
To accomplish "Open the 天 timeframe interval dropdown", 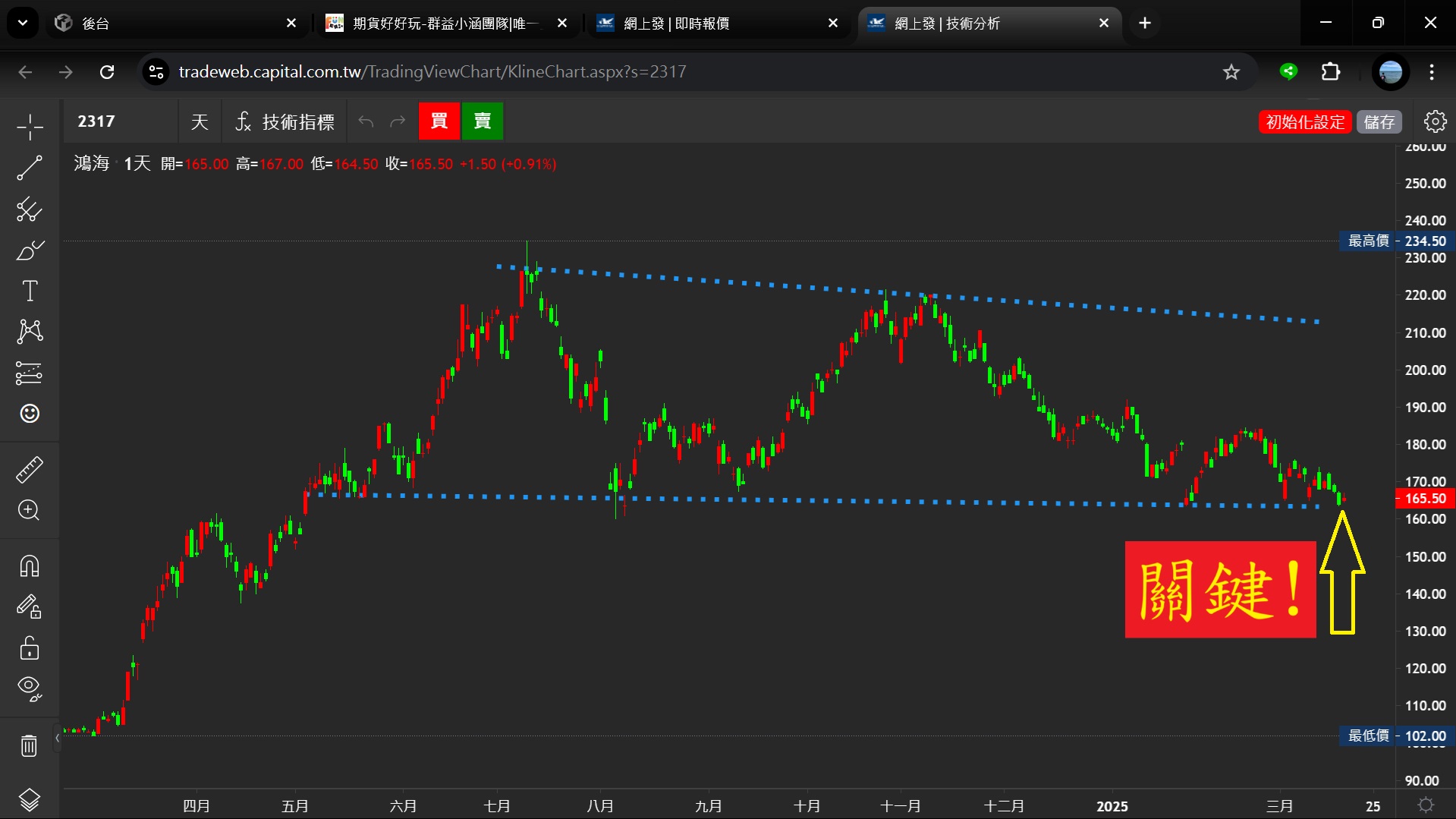I will point(200,121).
